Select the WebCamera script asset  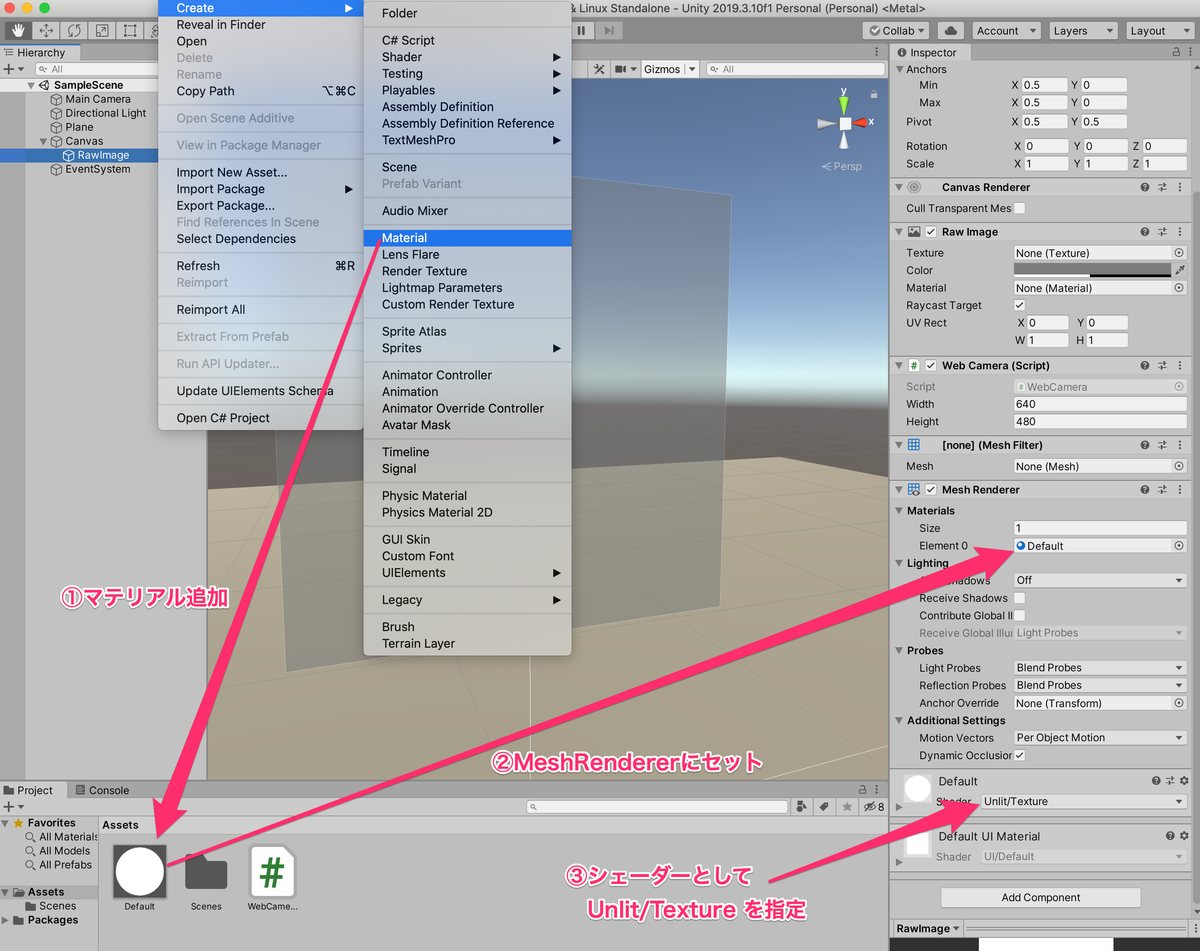click(272, 879)
